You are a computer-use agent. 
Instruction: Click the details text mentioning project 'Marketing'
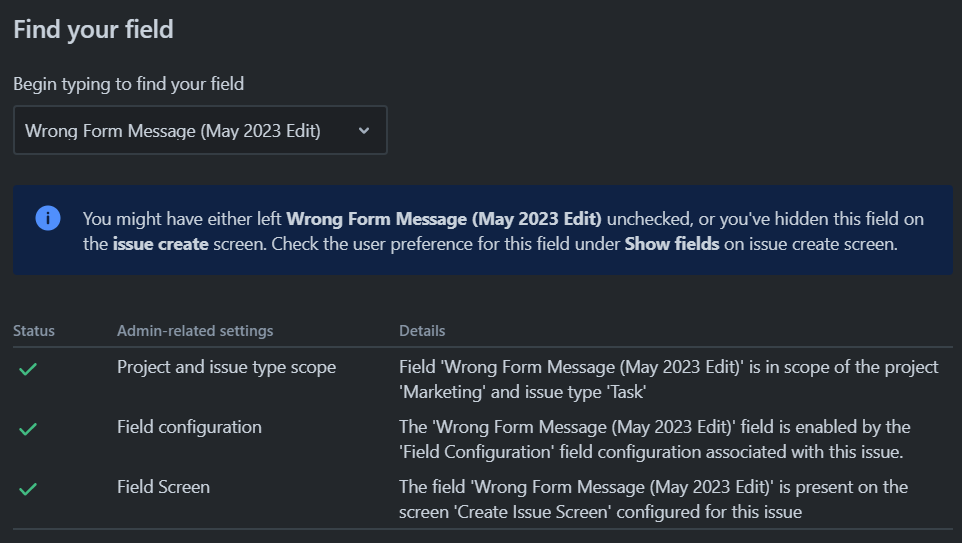click(669, 379)
